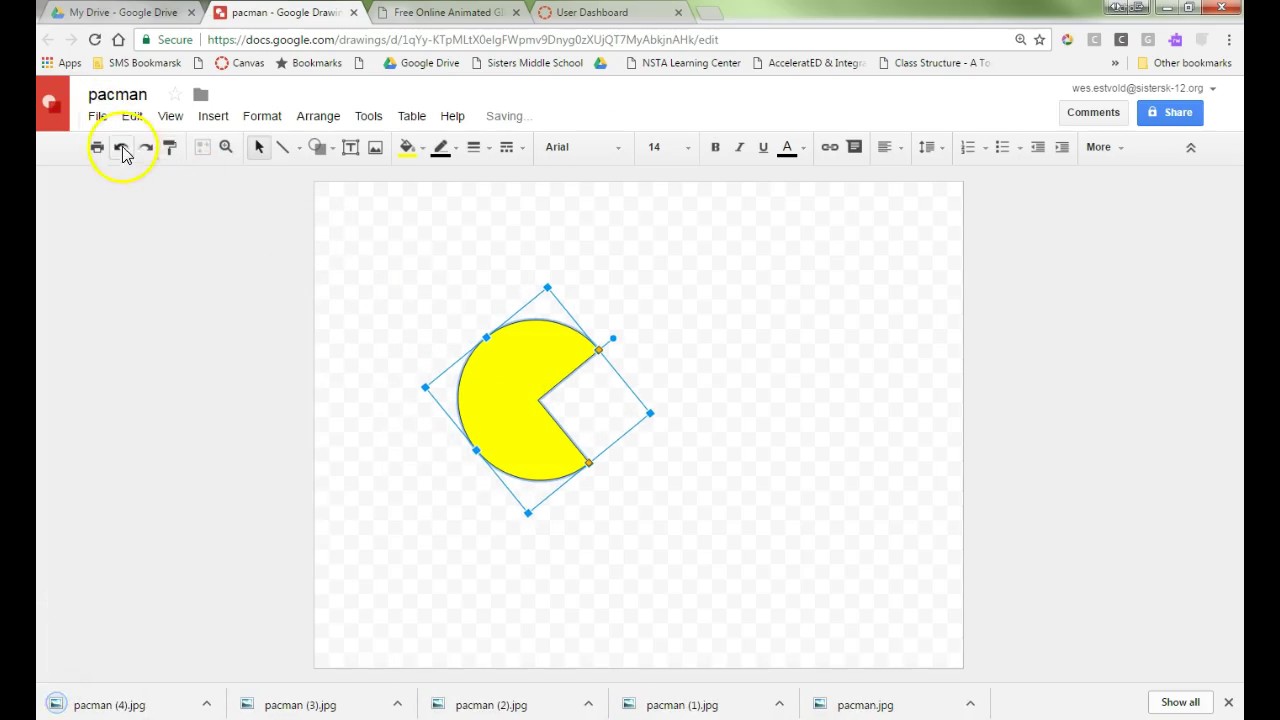The width and height of the screenshot is (1280, 720).
Task: Star the pacman drawing
Action: click(175, 94)
